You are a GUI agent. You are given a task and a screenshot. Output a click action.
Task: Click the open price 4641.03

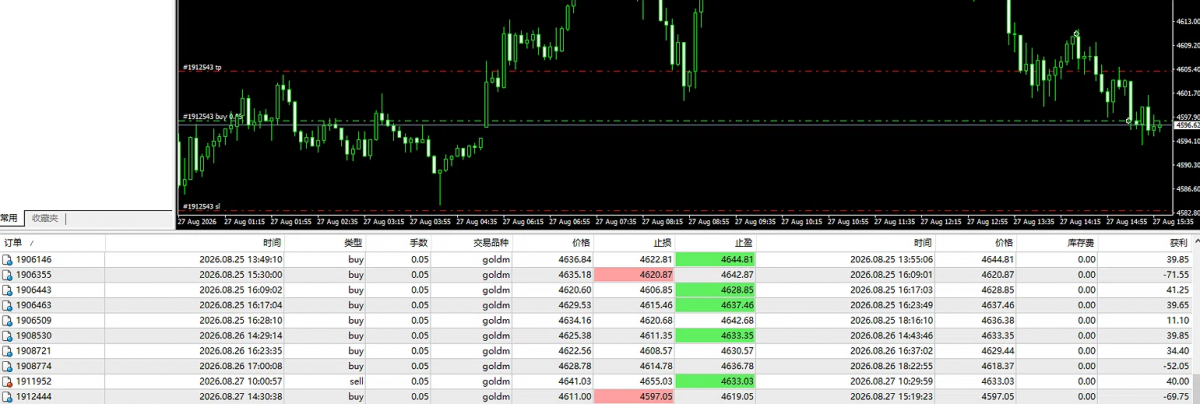click(575, 381)
